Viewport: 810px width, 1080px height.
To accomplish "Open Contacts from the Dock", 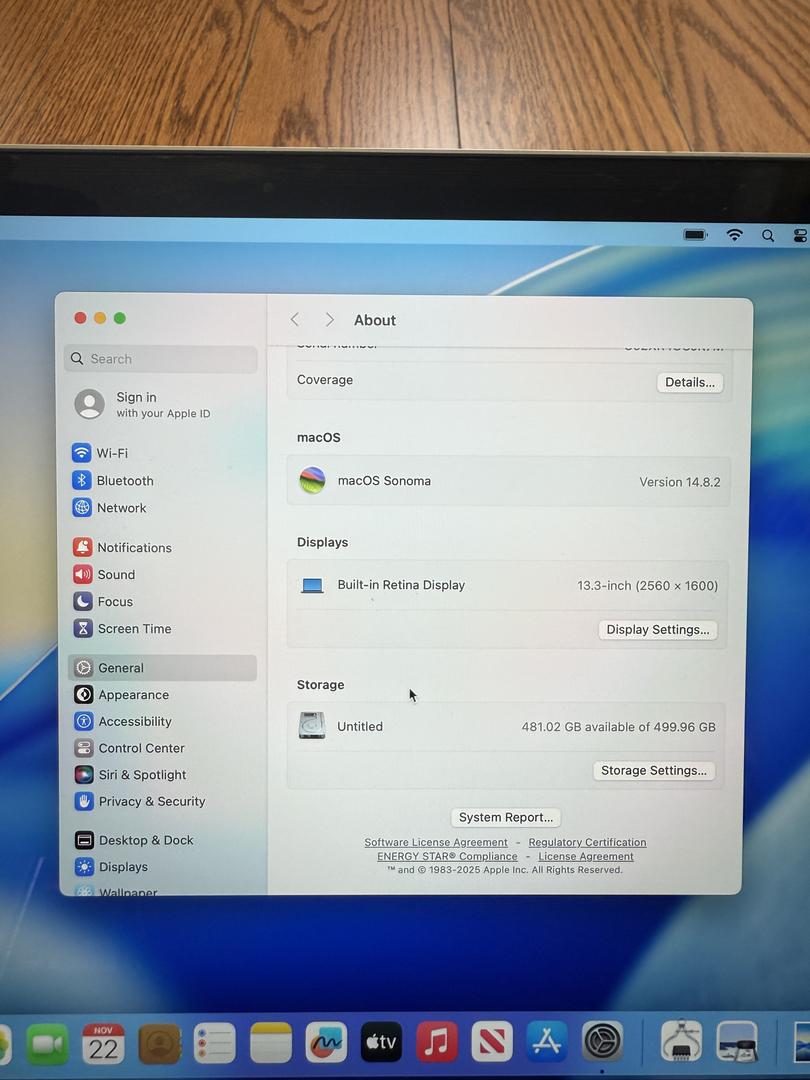I will click(x=159, y=1043).
